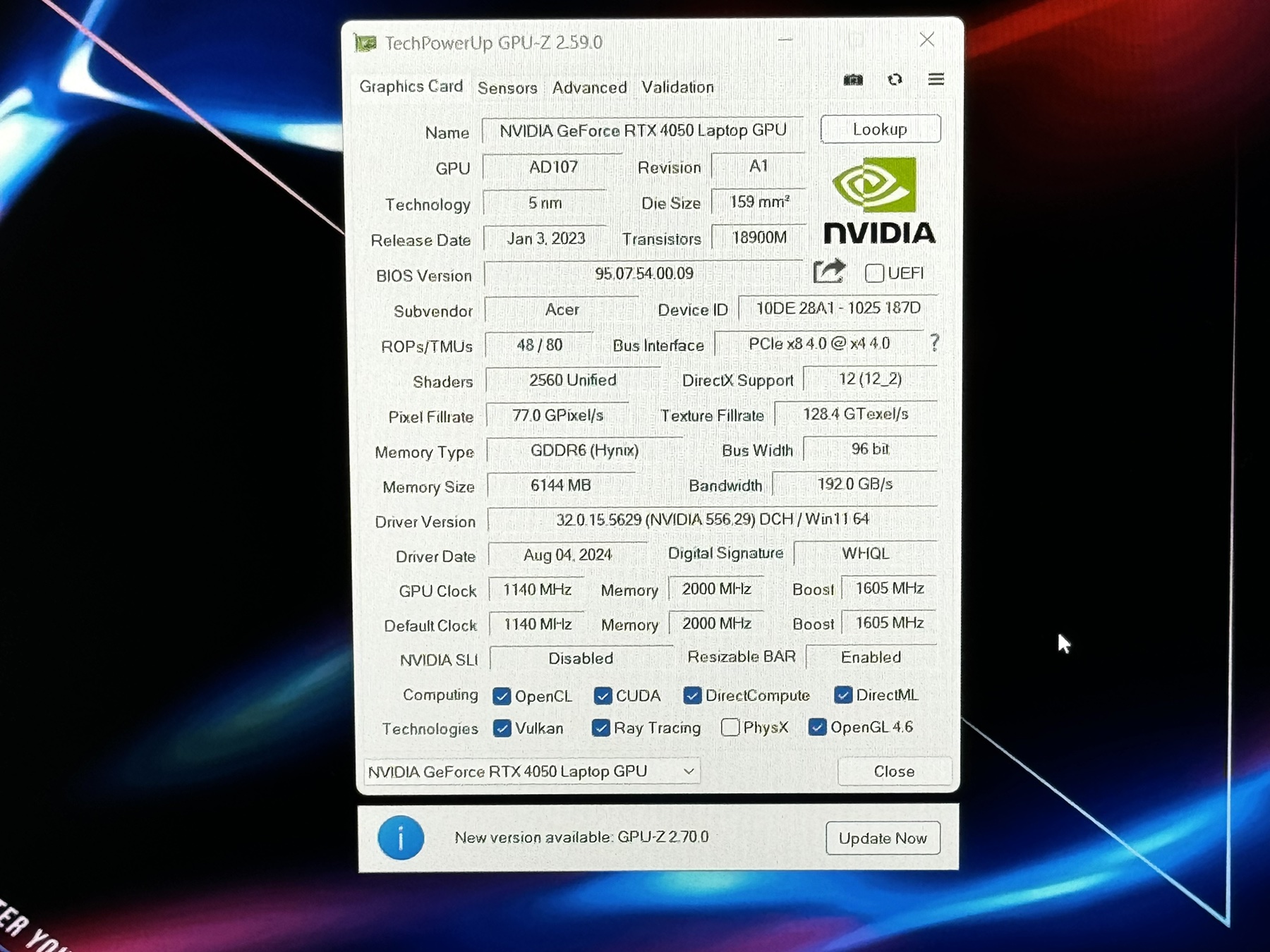Close the GPU-Z window

[927, 39]
